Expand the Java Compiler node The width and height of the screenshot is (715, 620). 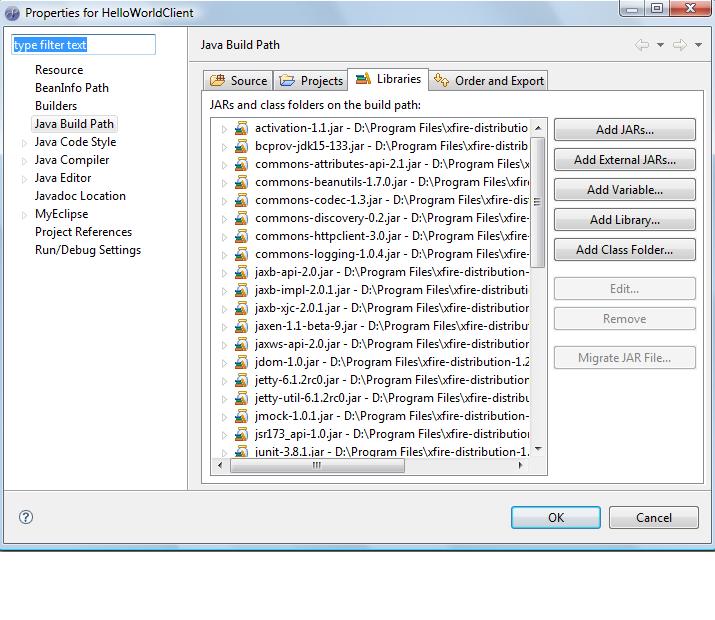point(25,161)
